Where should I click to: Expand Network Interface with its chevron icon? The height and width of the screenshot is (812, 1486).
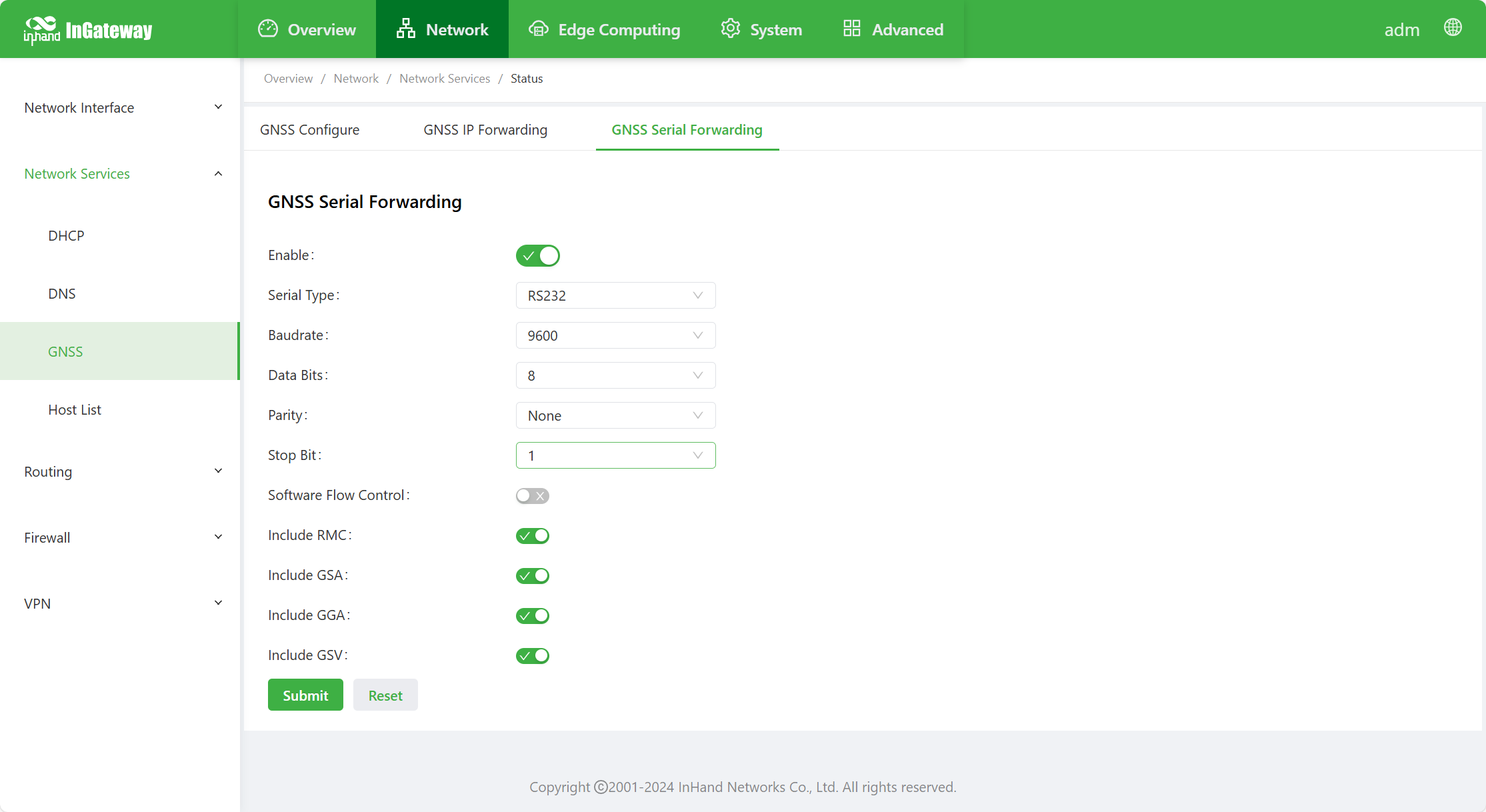click(x=218, y=107)
